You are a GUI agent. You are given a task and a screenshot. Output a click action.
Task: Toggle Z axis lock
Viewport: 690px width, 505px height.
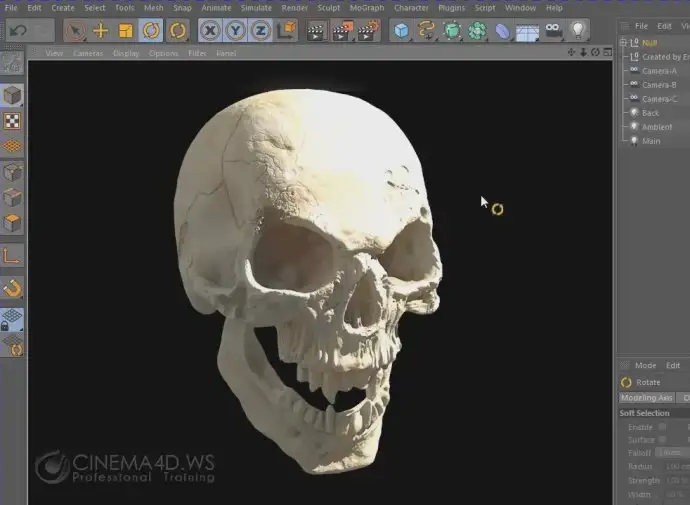pos(261,31)
